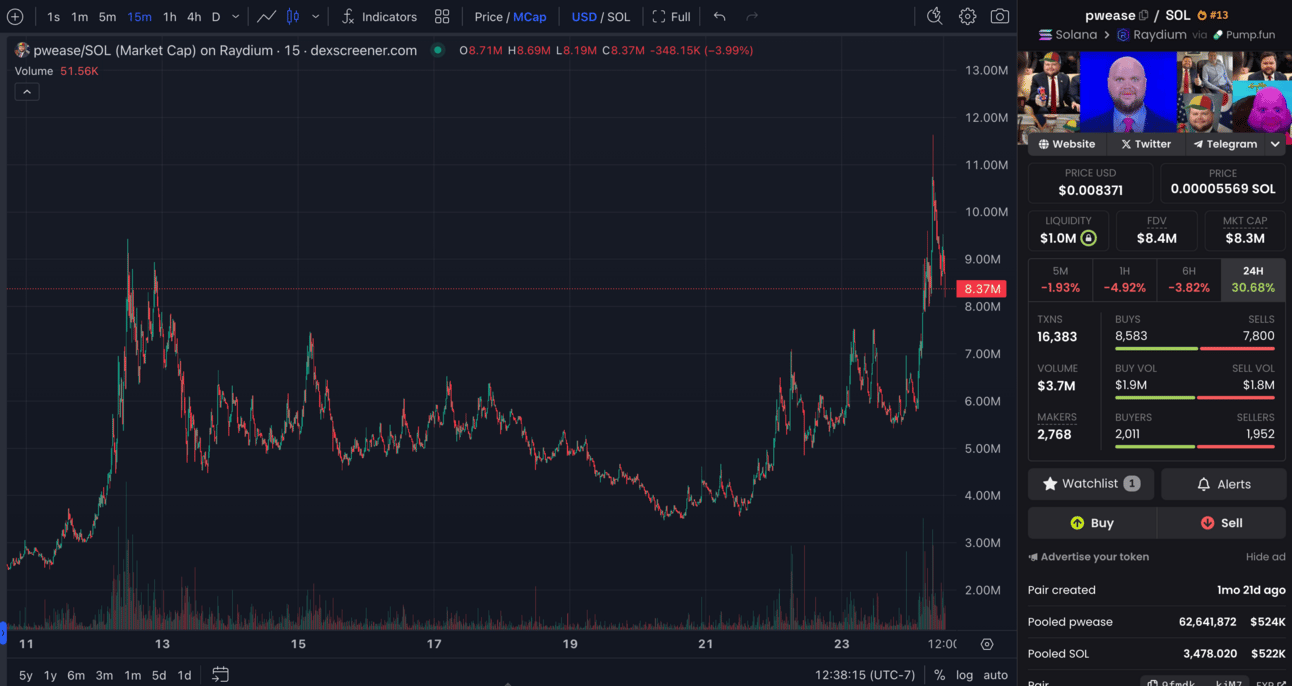The image size is (1292, 686).
Task: Add a symbol with the plus circle icon
Action: tap(15, 17)
